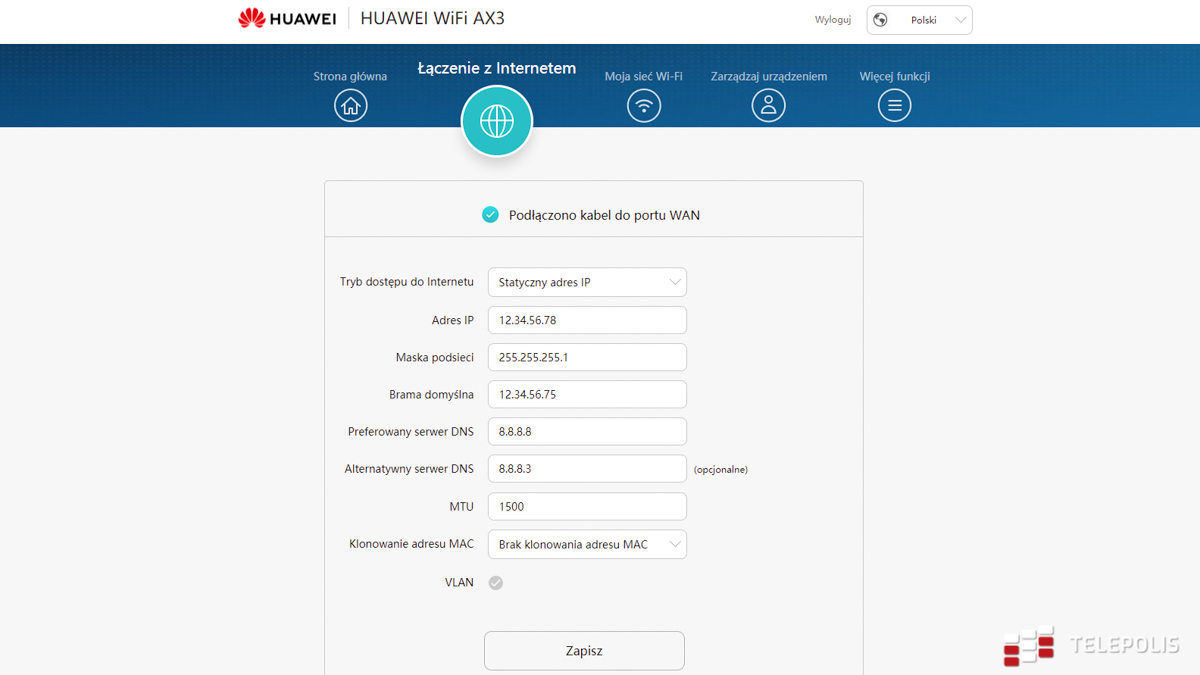This screenshot has width=1200, height=675.
Task: Click the globe icon for Łączenie z Internetem
Action: pos(497,121)
